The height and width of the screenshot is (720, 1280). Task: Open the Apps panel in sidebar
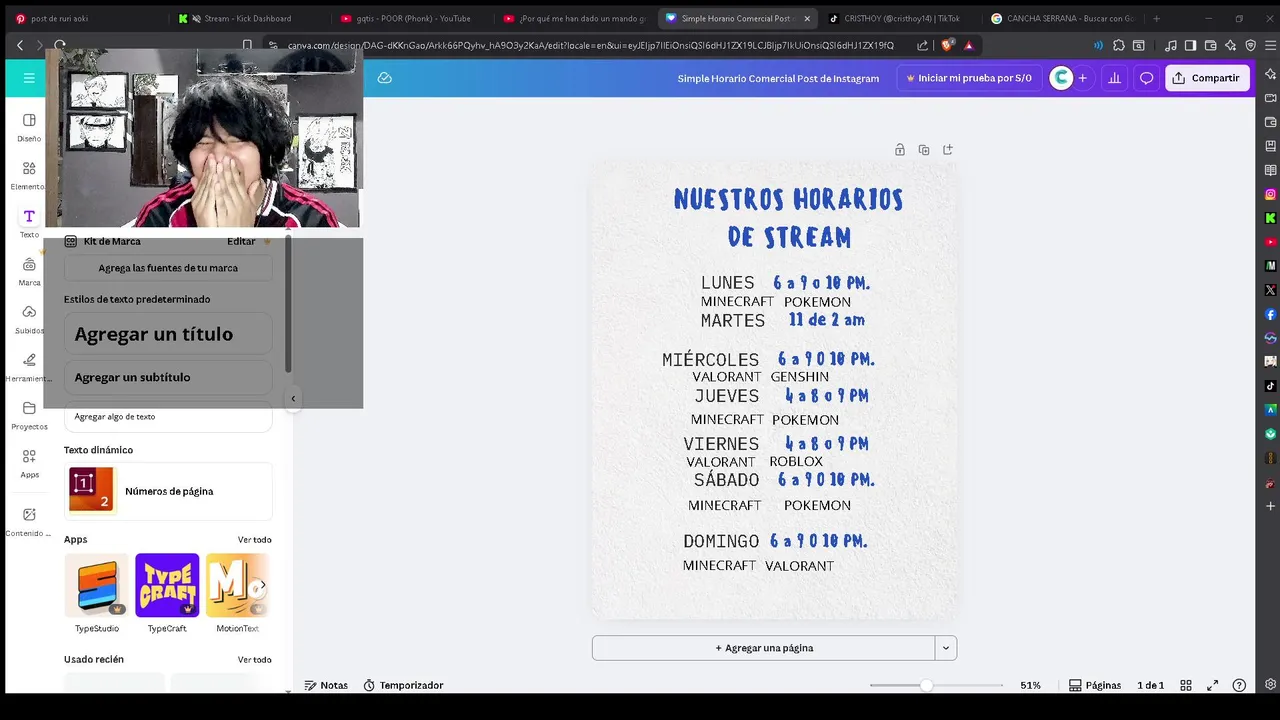click(x=29, y=463)
